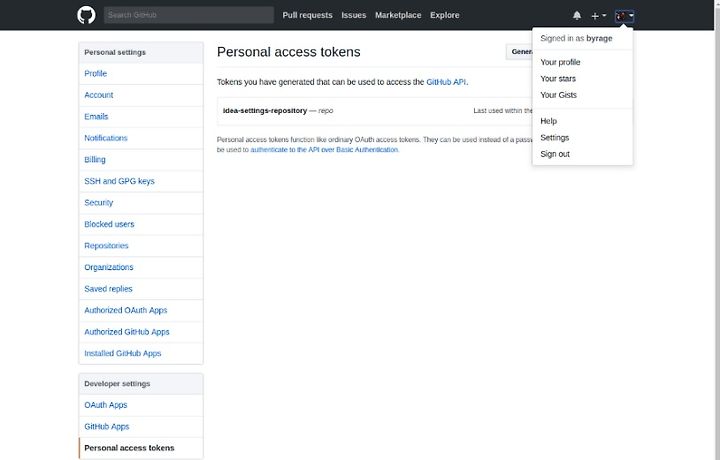Select Personal access tokens in sidebar
The height and width of the screenshot is (460, 720).
point(141,448)
